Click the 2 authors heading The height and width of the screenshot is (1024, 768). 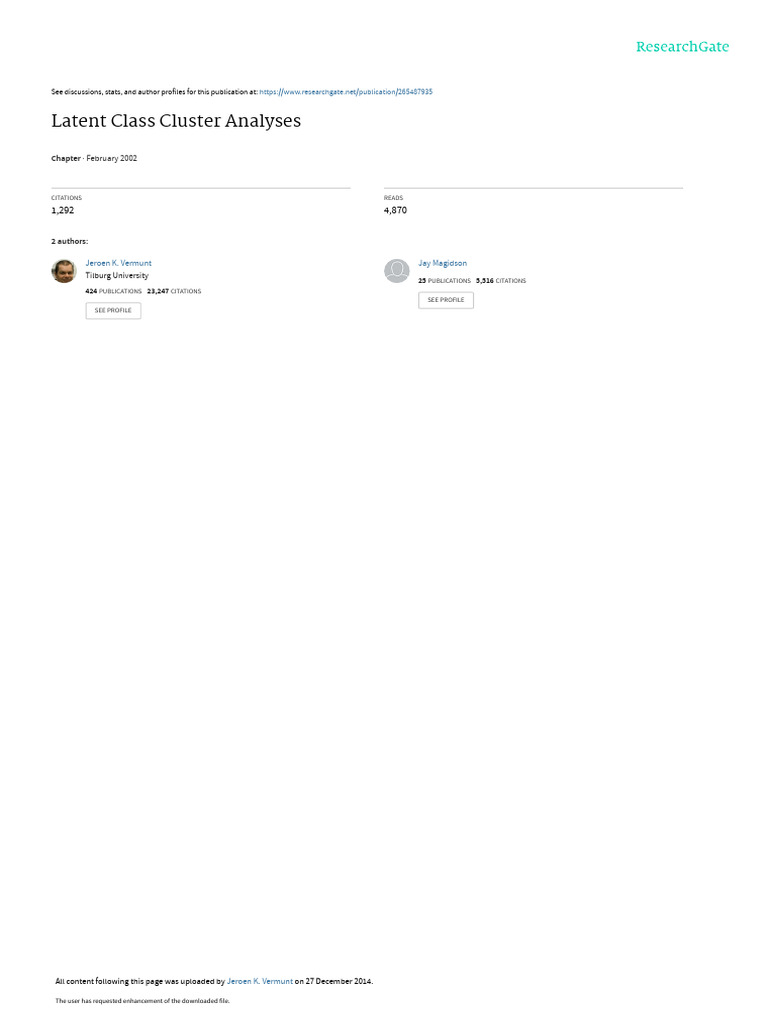pos(69,242)
